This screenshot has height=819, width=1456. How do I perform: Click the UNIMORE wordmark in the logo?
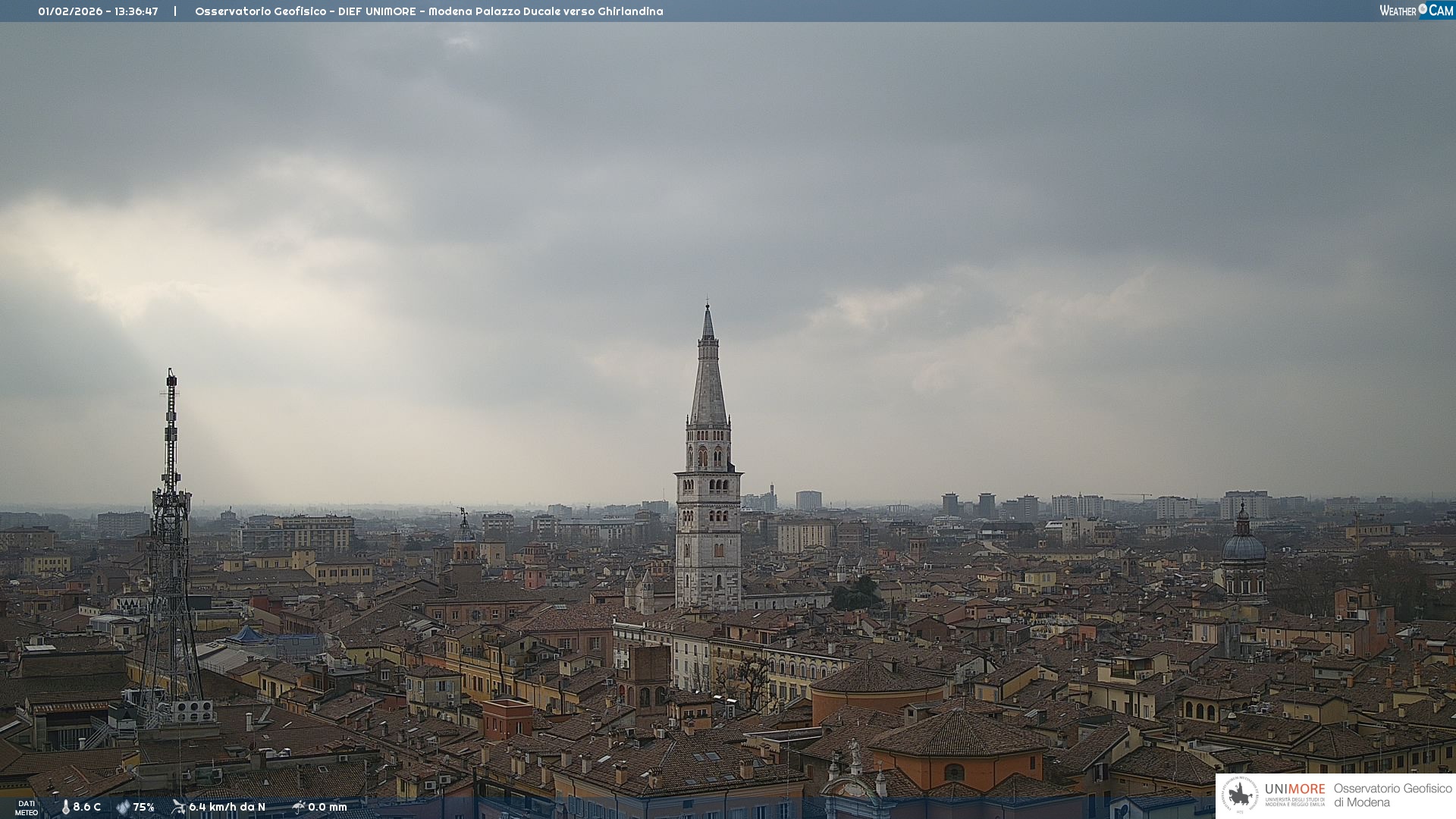pos(1294,789)
